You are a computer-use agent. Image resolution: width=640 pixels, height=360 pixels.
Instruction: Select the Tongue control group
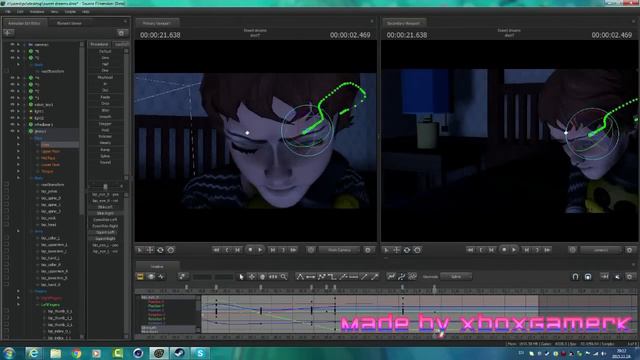coord(47,171)
